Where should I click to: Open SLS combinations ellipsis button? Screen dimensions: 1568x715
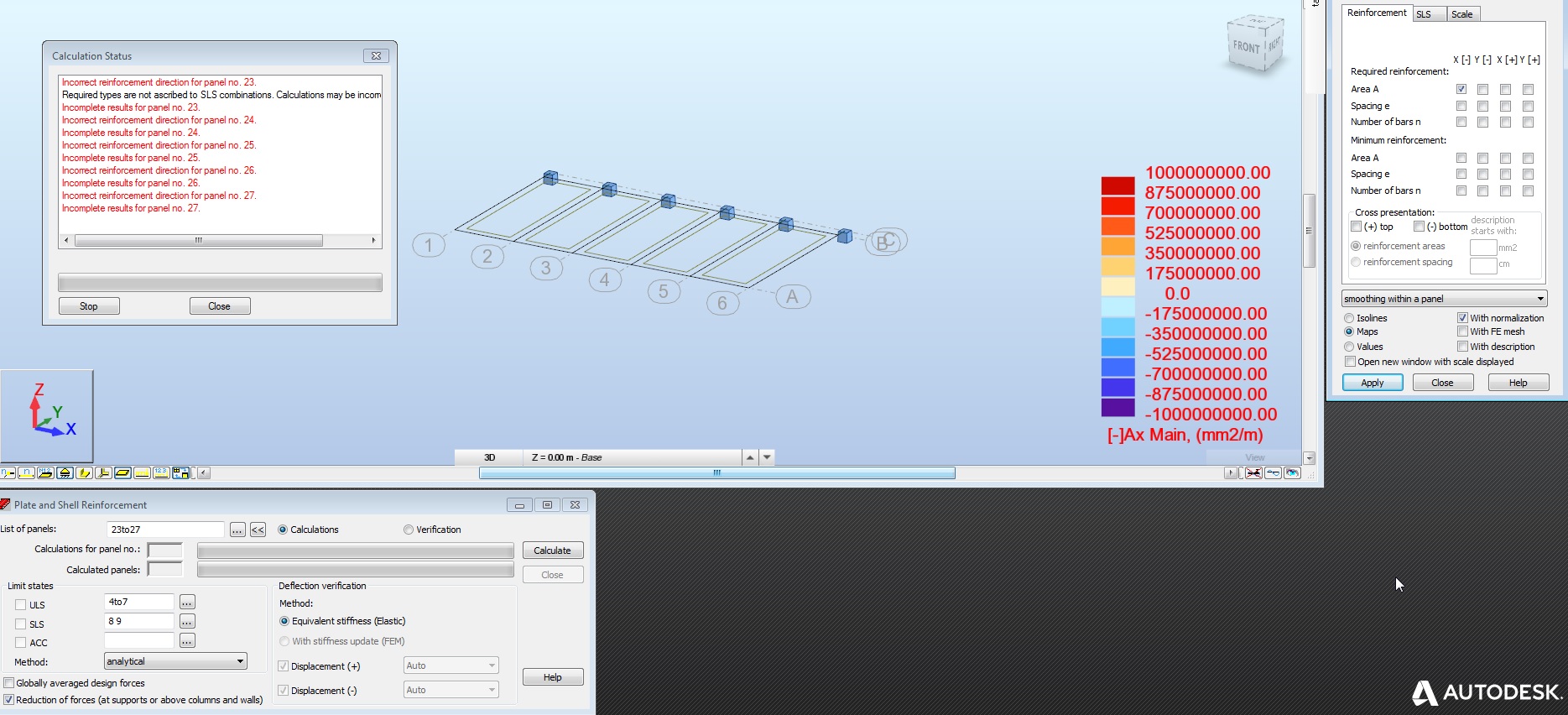coord(187,621)
